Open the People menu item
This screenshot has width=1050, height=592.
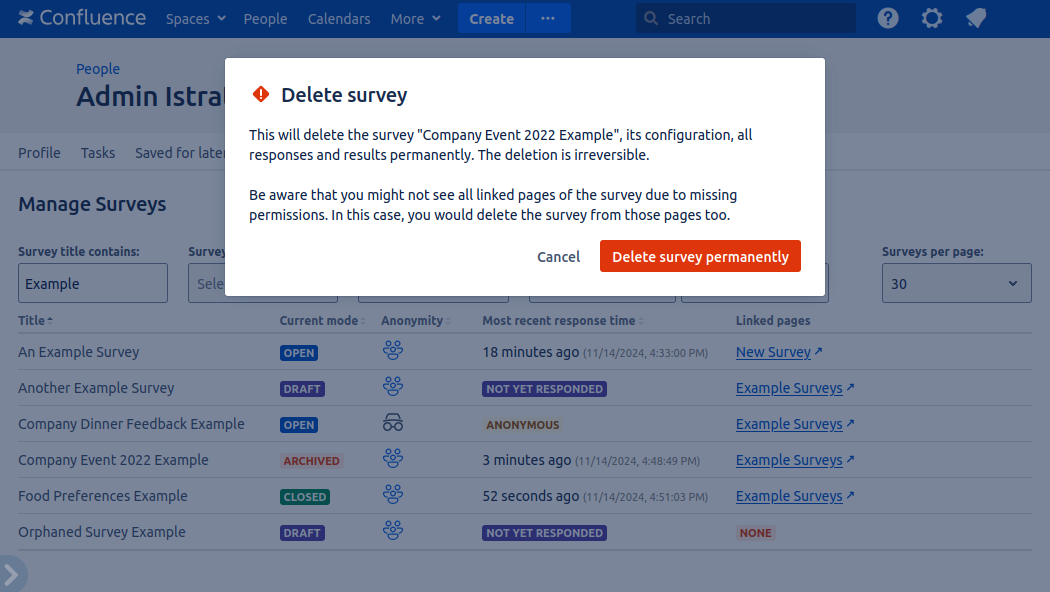click(265, 18)
